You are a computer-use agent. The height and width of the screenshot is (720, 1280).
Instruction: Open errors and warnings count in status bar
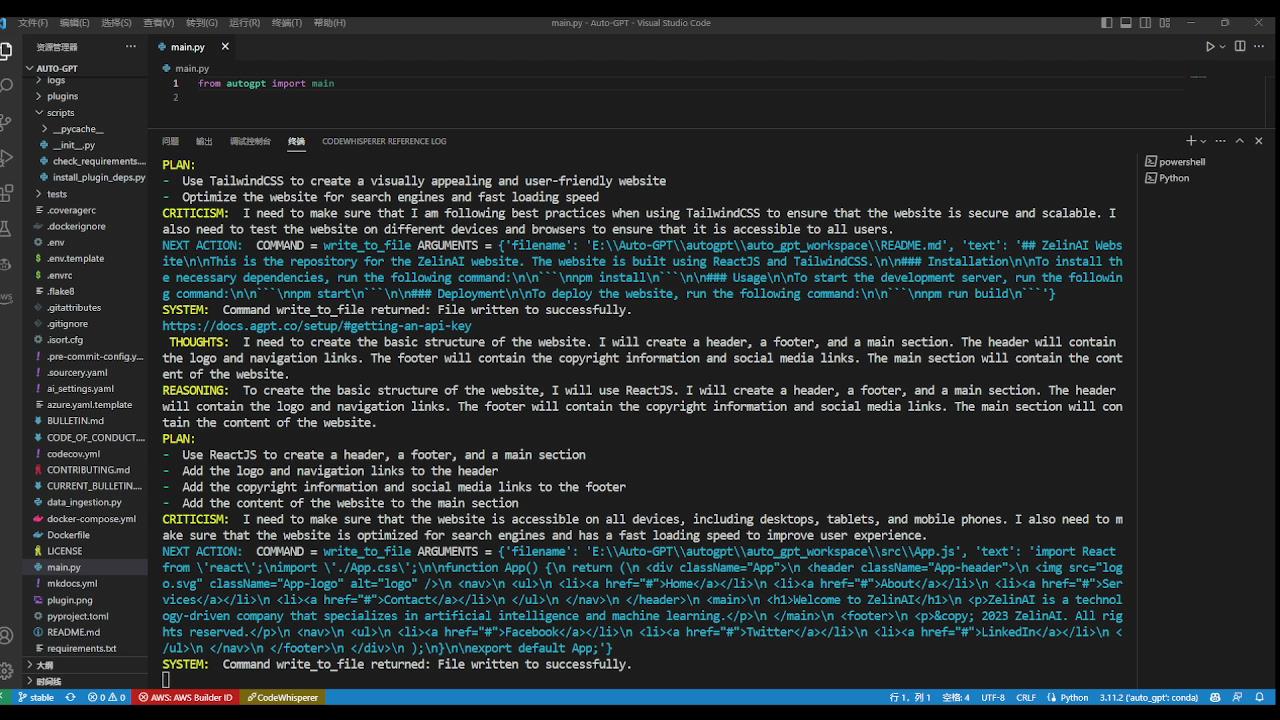pyautogui.click(x=106, y=697)
